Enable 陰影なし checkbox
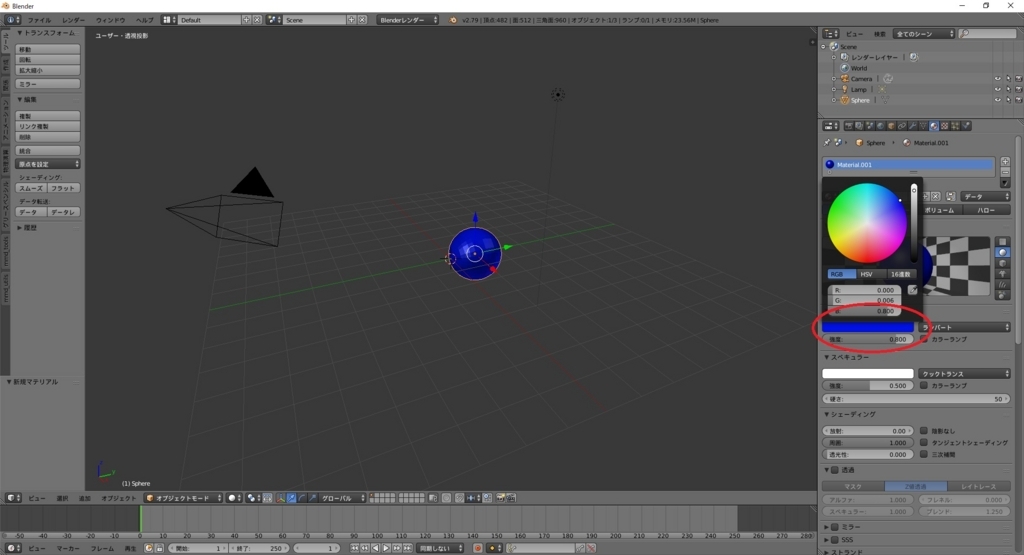Viewport: 1024px width, 555px height. pyautogui.click(x=924, y=431)
